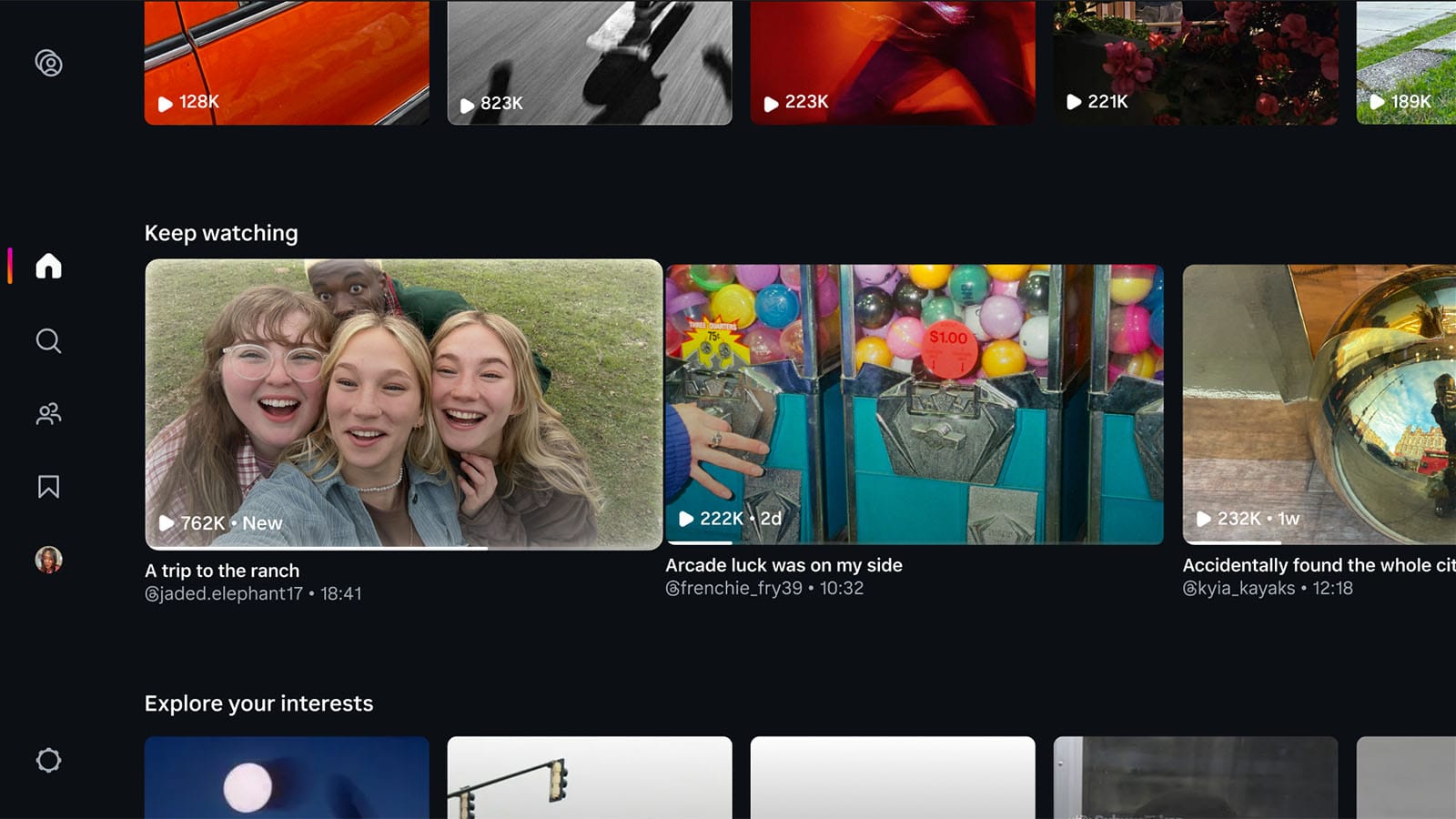Open @kyia_kayaks channel line

1268,588
